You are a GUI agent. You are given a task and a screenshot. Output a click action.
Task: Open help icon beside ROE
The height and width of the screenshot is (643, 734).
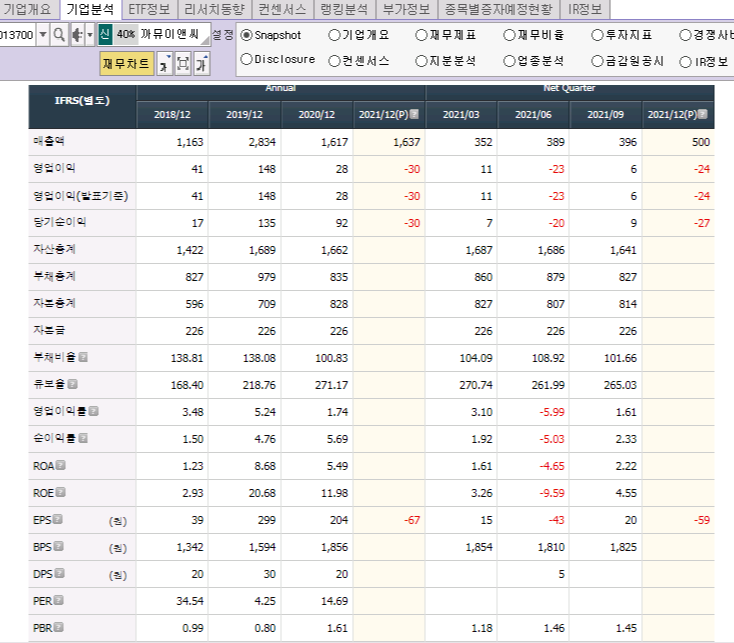click(61, 492)
